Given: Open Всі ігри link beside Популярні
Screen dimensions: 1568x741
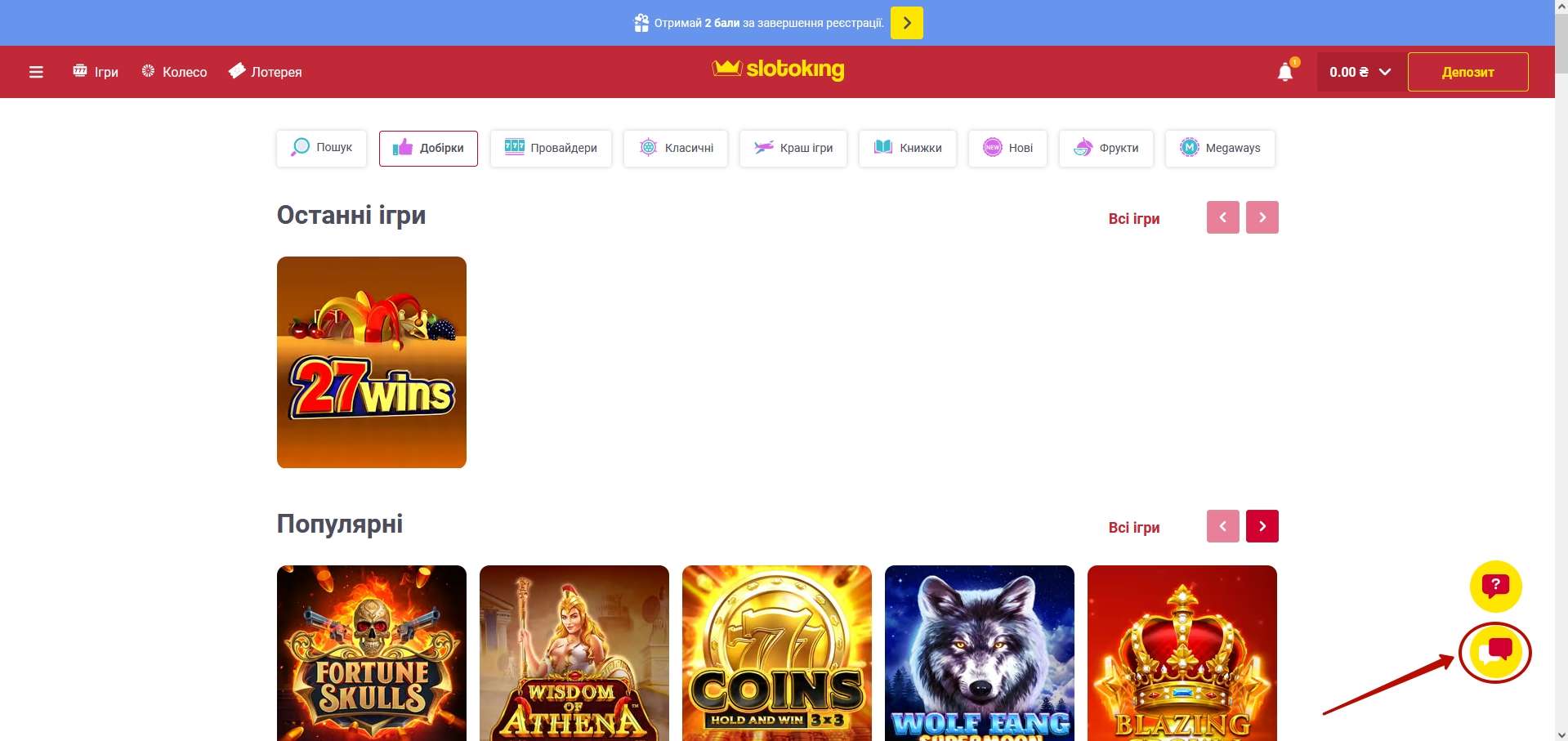Looking at the screenshot, I should coord(1134,528).
